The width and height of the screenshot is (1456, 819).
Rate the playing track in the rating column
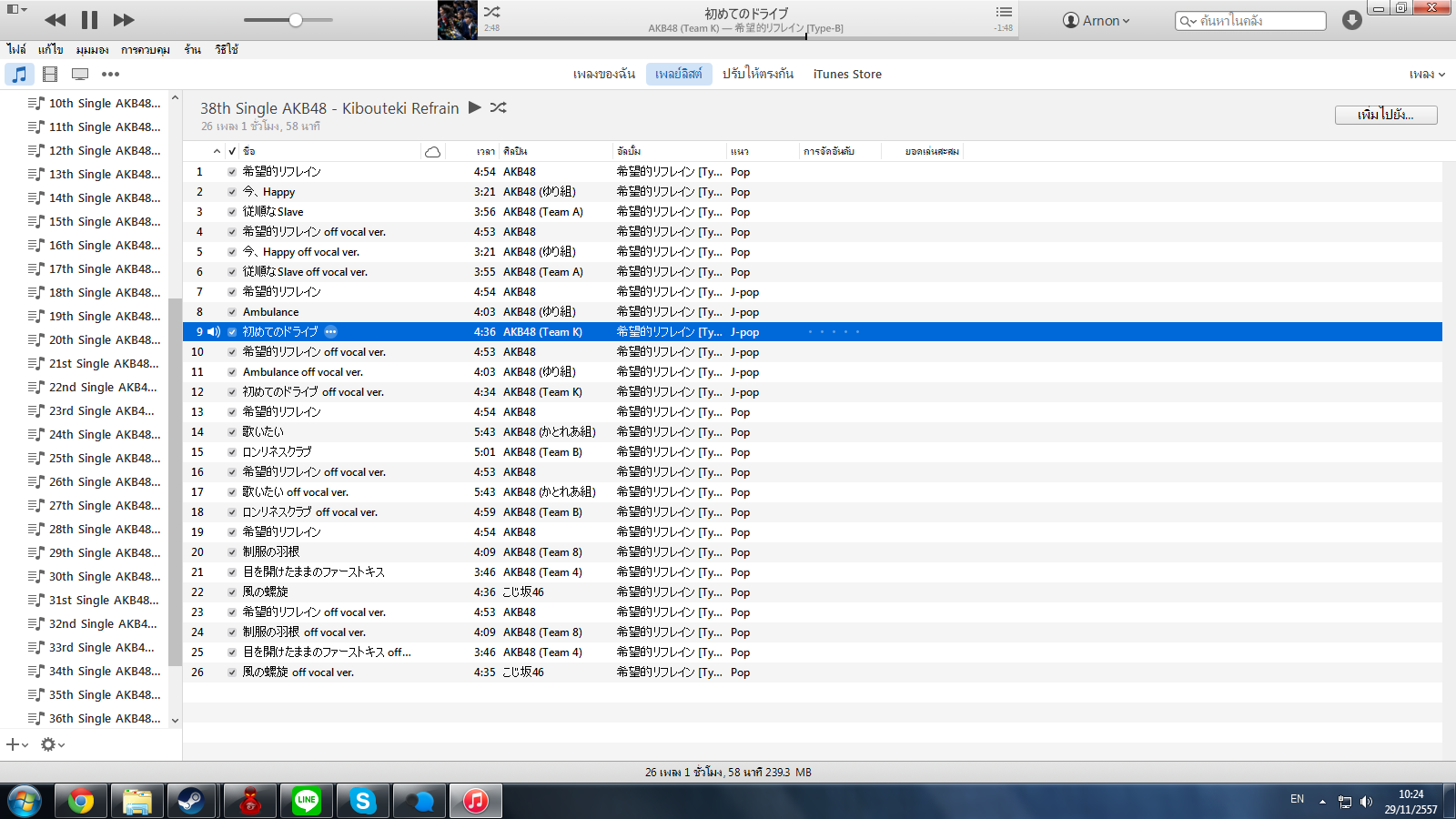pyautogui.click(x=834, y=332)
